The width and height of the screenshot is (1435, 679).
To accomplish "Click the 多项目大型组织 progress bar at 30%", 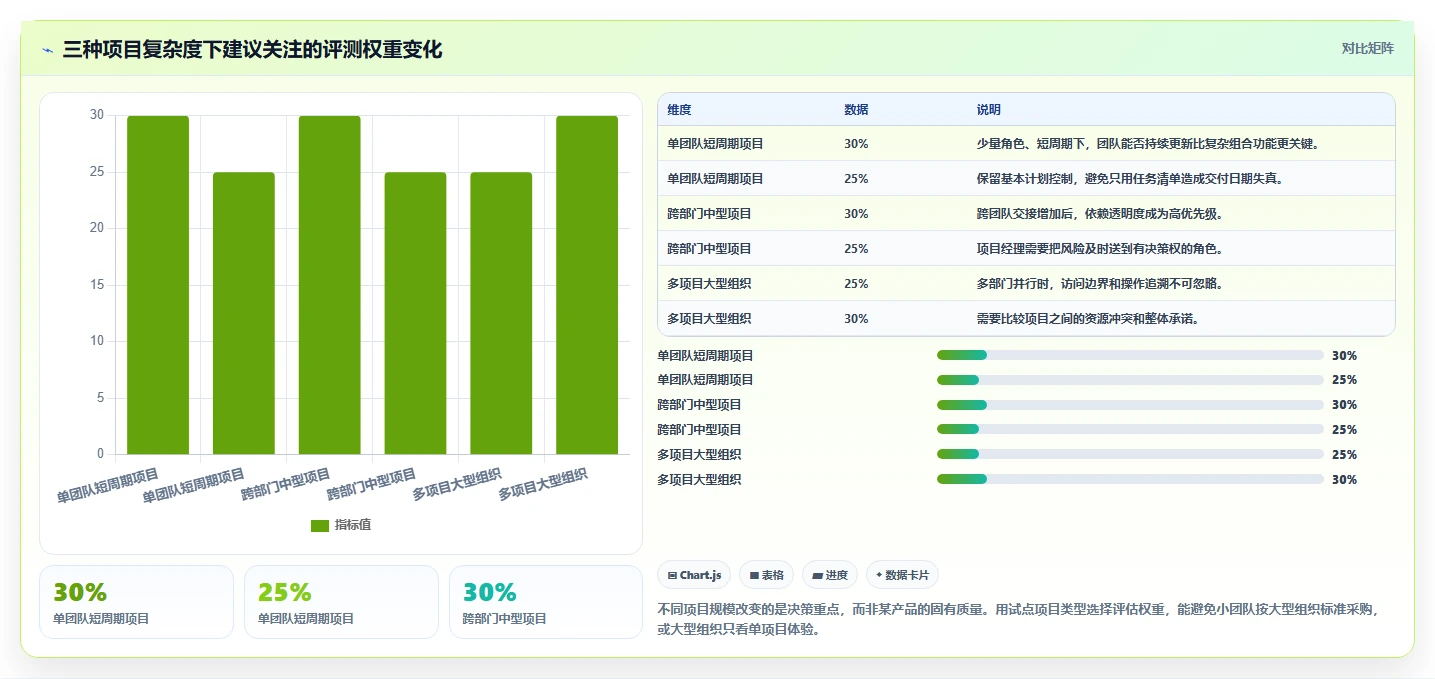I will click(x=1130, y=480).
